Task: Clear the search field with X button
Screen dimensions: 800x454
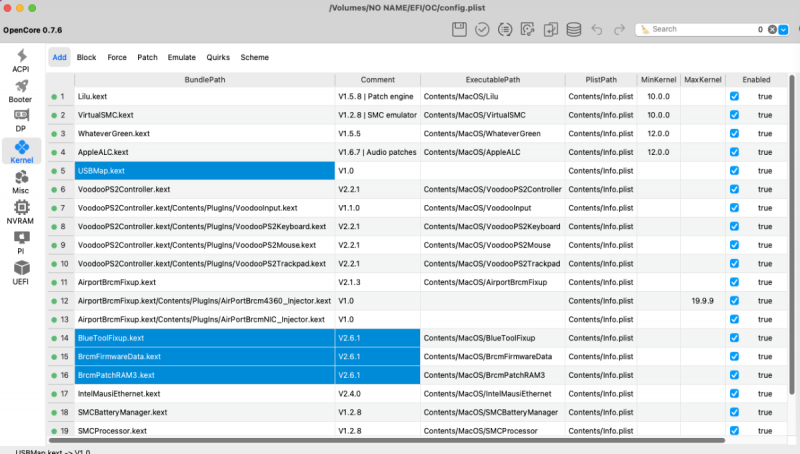Action: (x=770, y=30)
